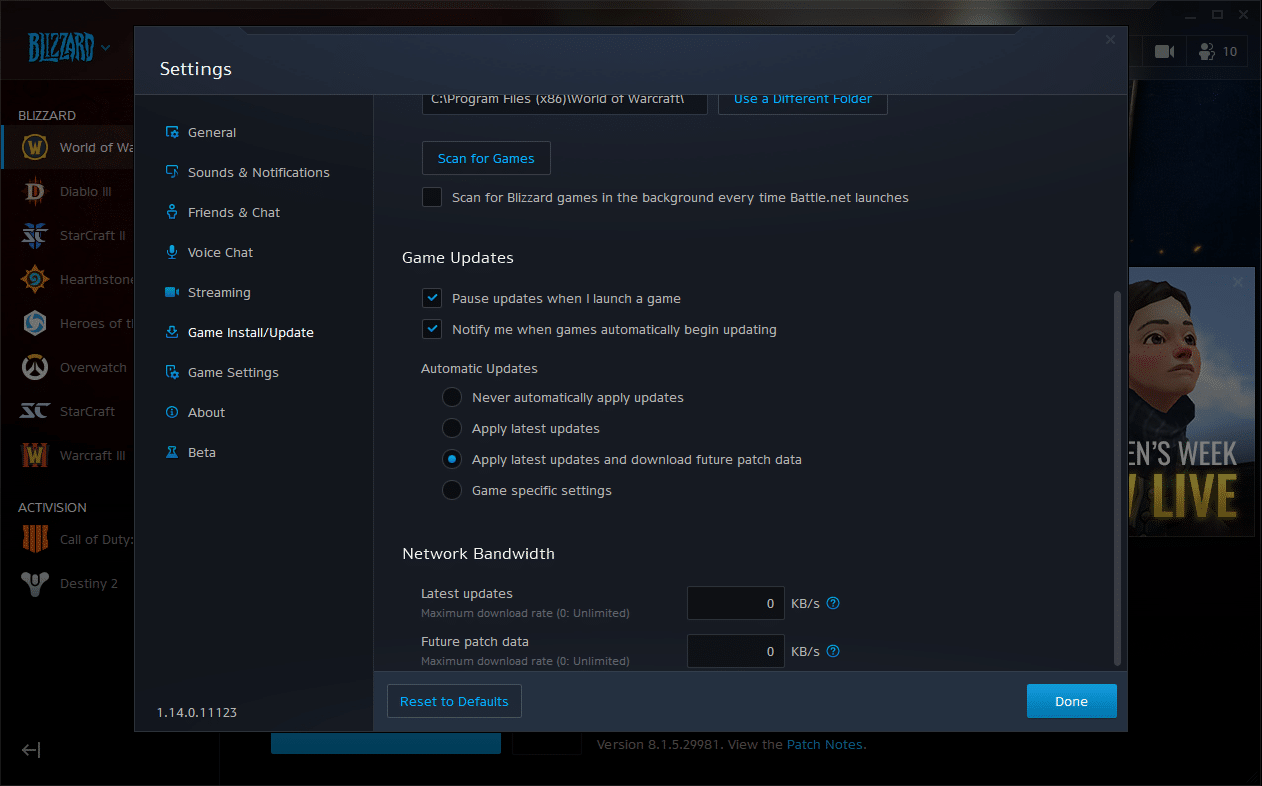Collapse the game sidebar with arrow icon
Image resolution: width=1262 pixels, height=786 pixels.
(31, 750)
